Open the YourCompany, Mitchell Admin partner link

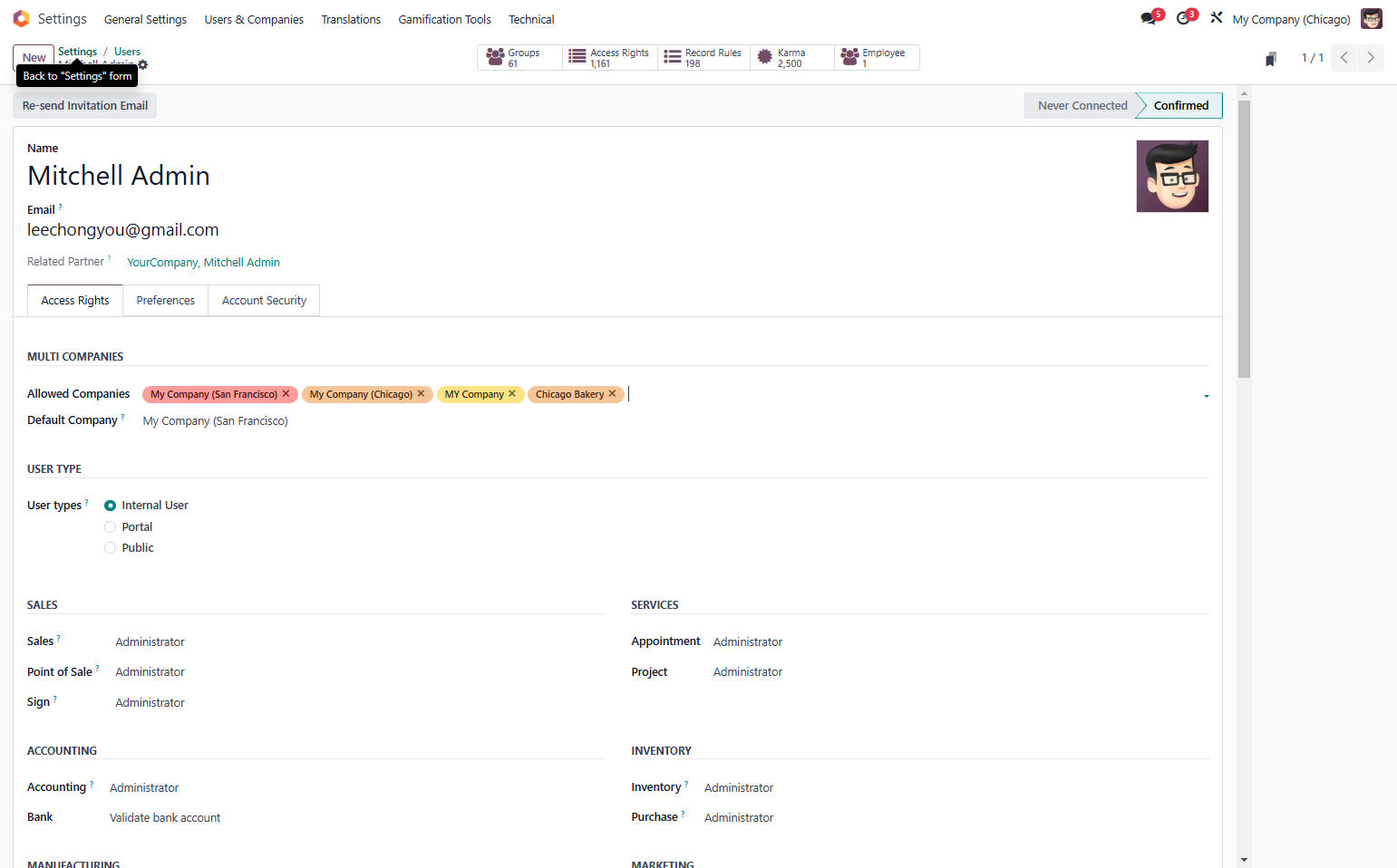click(203, 263)
